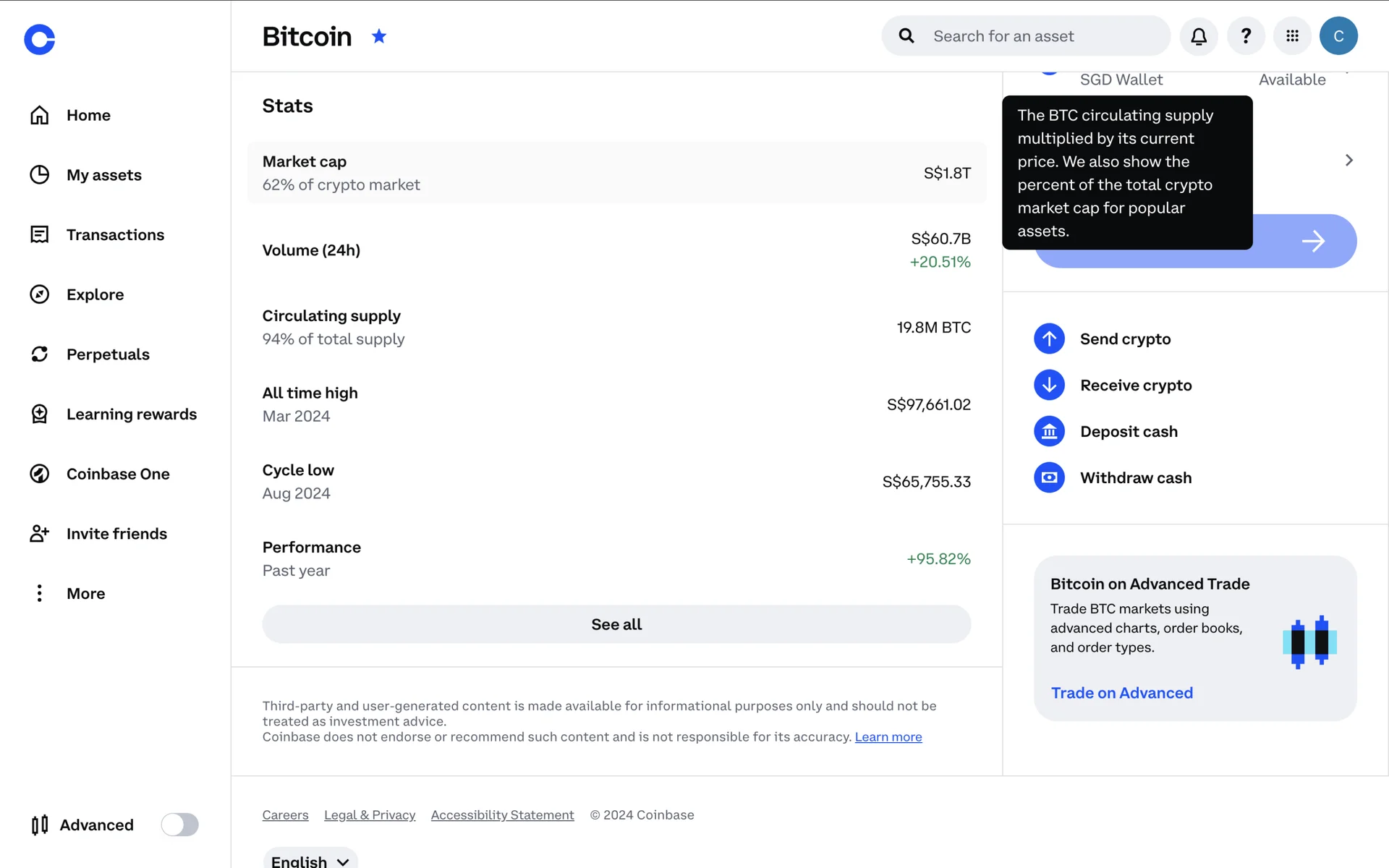Screen dimensions: 1389x868
Task: Open the Trade on Advanced link
Action: 1121,692
